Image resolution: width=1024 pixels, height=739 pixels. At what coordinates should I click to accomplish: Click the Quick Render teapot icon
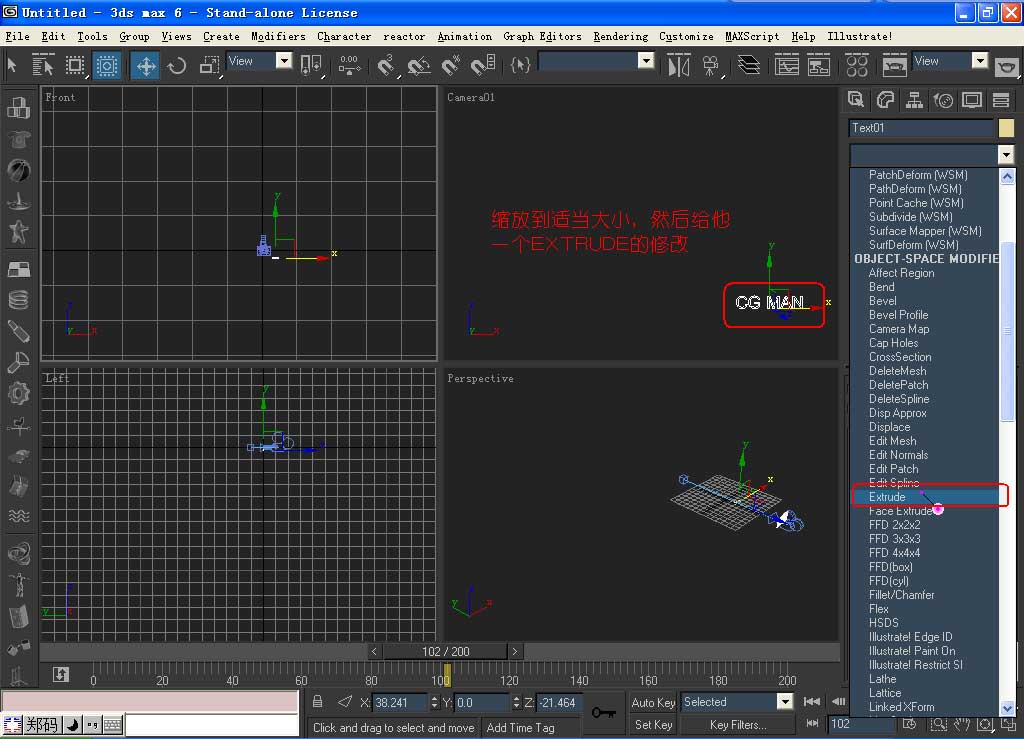pos(1006,67)
